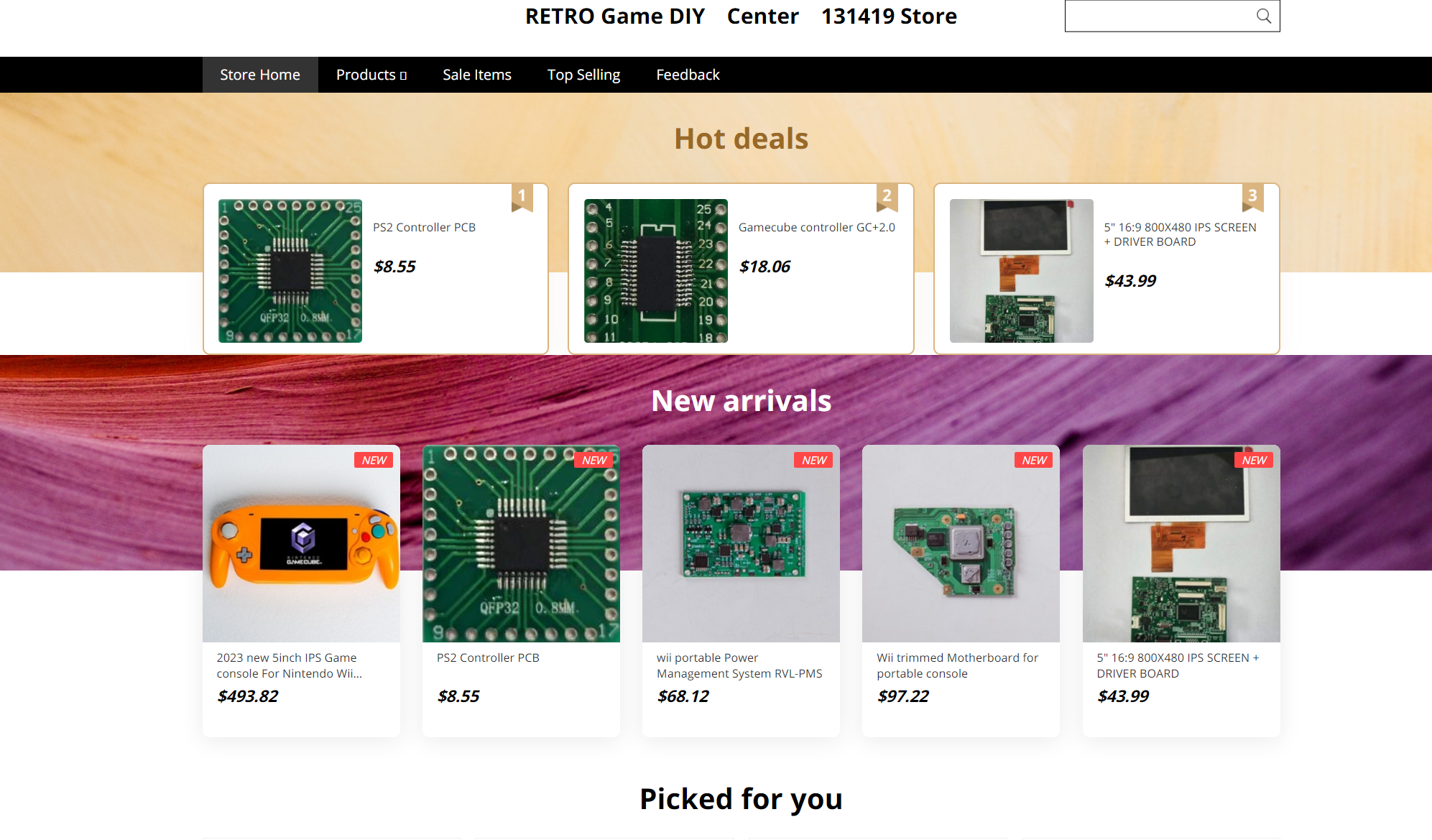Open the orange Gamecube handheld console image
The image size is (1432, 840).
tap(301, 544)
